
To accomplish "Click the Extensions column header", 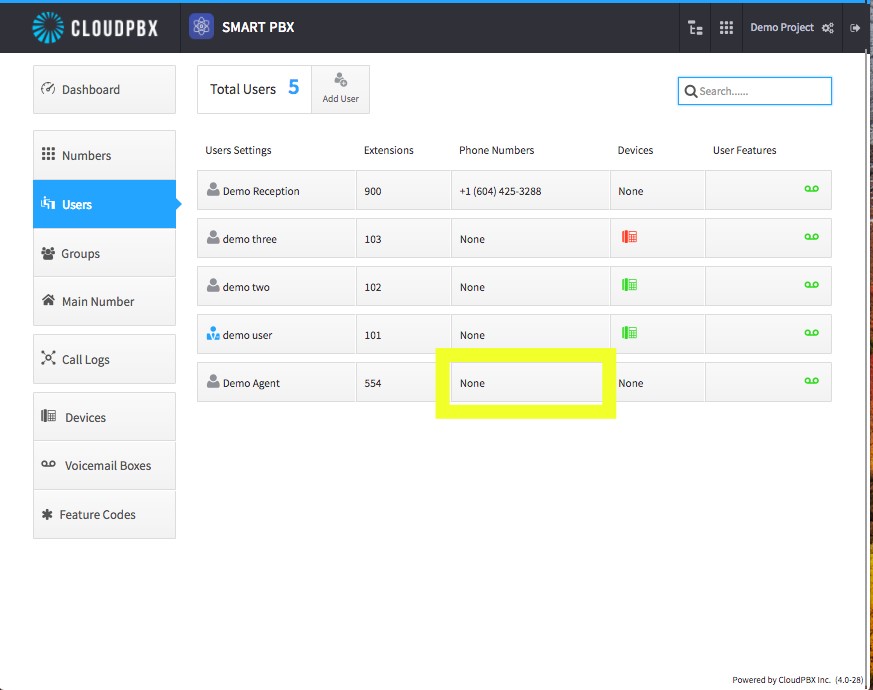I will [389, 150].
